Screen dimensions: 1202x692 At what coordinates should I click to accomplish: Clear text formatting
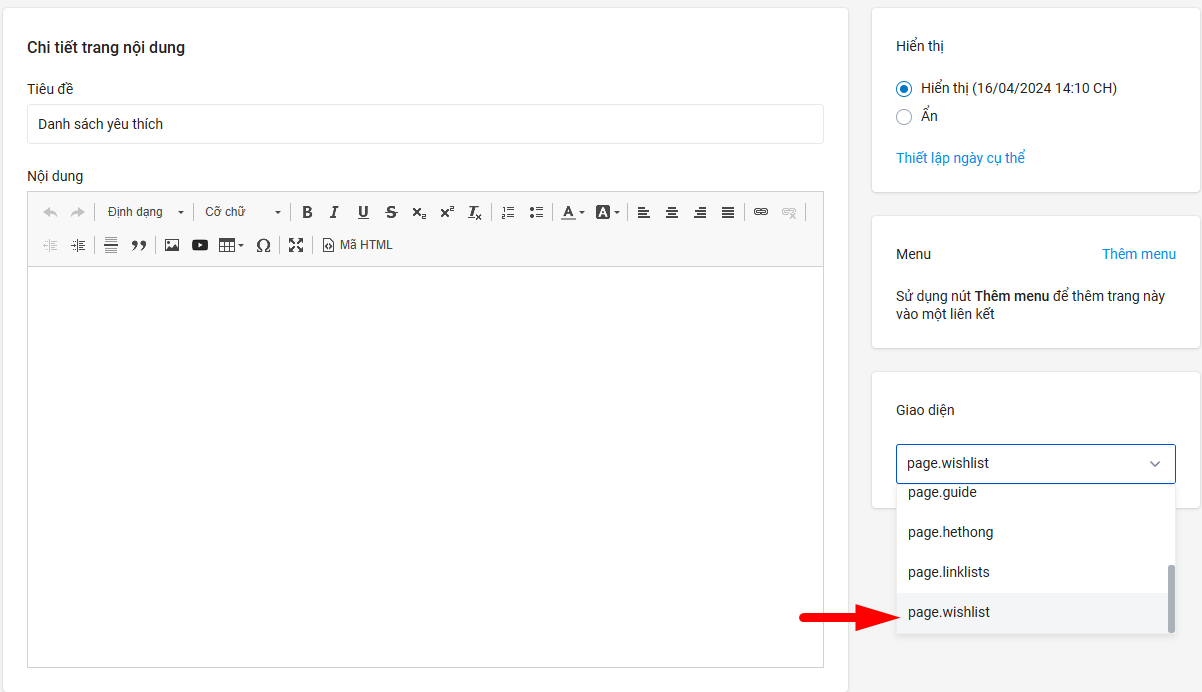pyautogui.click(x=475, y=212)
